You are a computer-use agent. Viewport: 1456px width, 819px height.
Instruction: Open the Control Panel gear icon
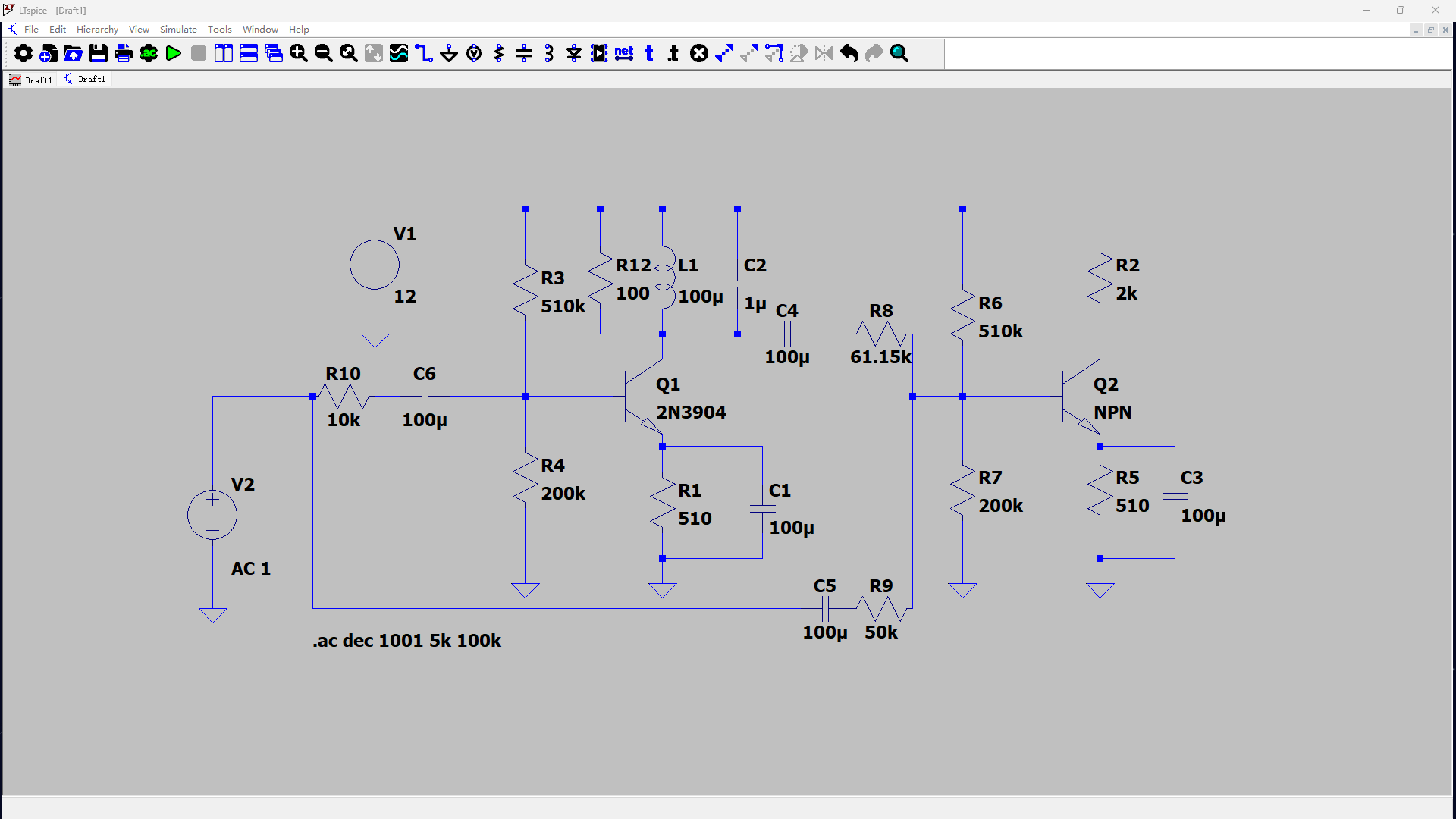click(24, 53)
